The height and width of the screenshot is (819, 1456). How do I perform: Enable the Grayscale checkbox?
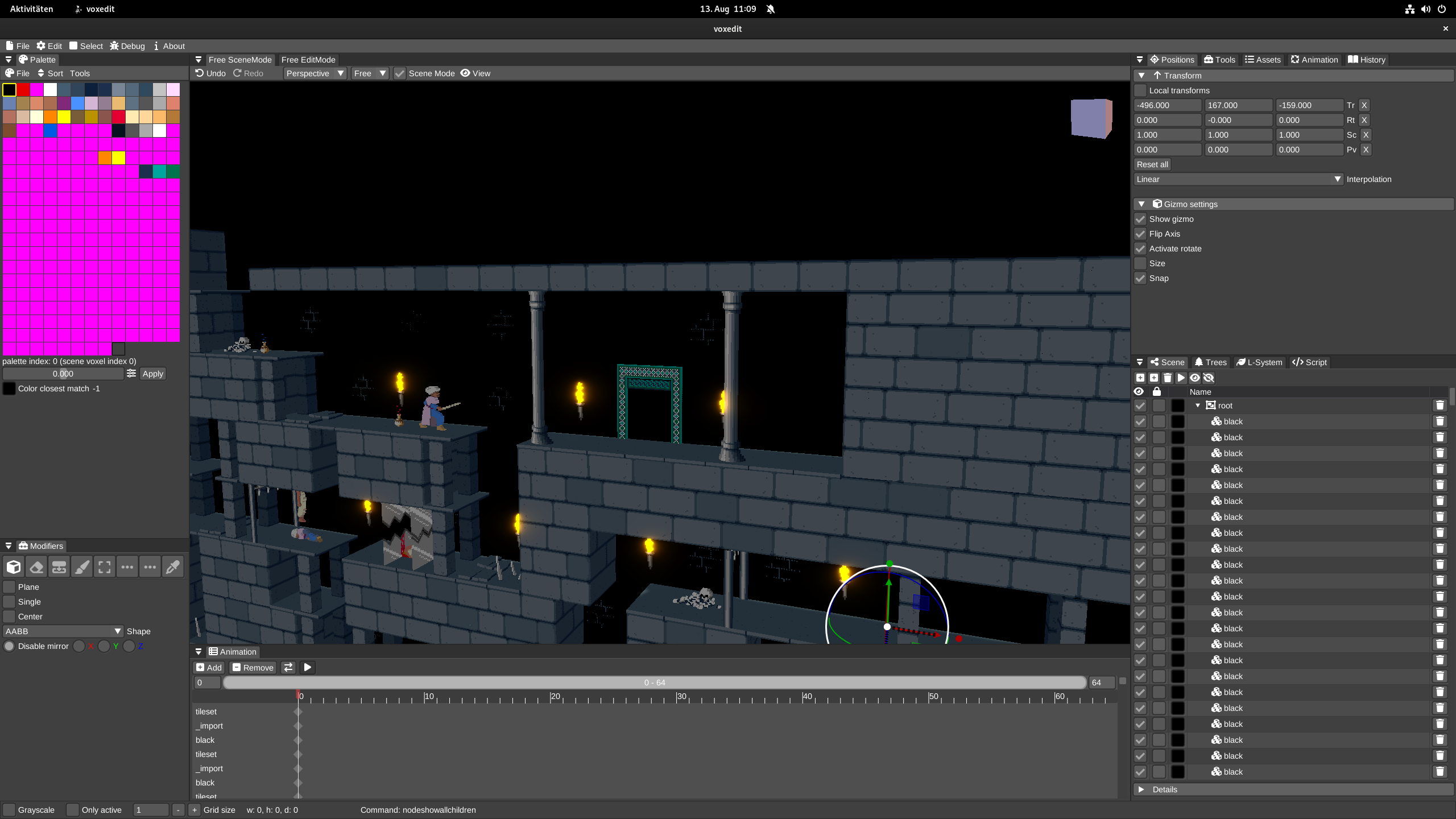pos(9,810)
